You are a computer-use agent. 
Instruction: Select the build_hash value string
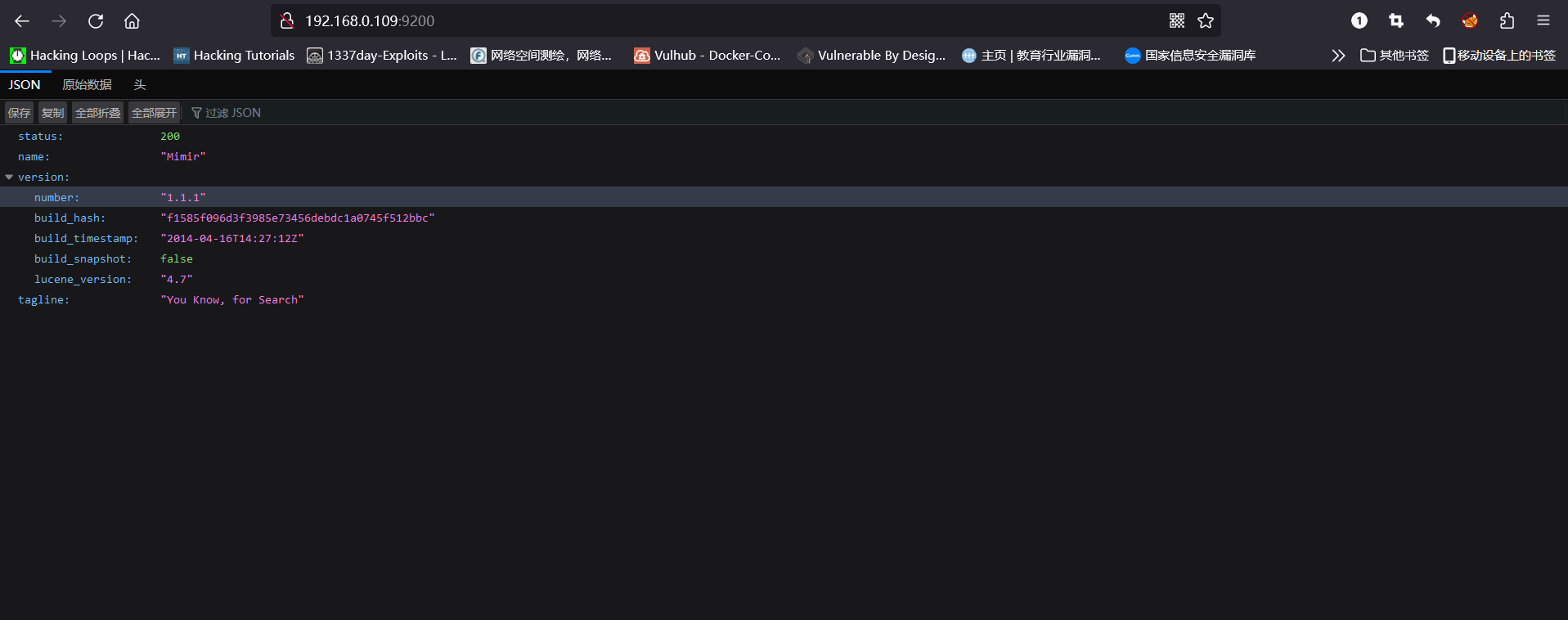pos(298,218)
